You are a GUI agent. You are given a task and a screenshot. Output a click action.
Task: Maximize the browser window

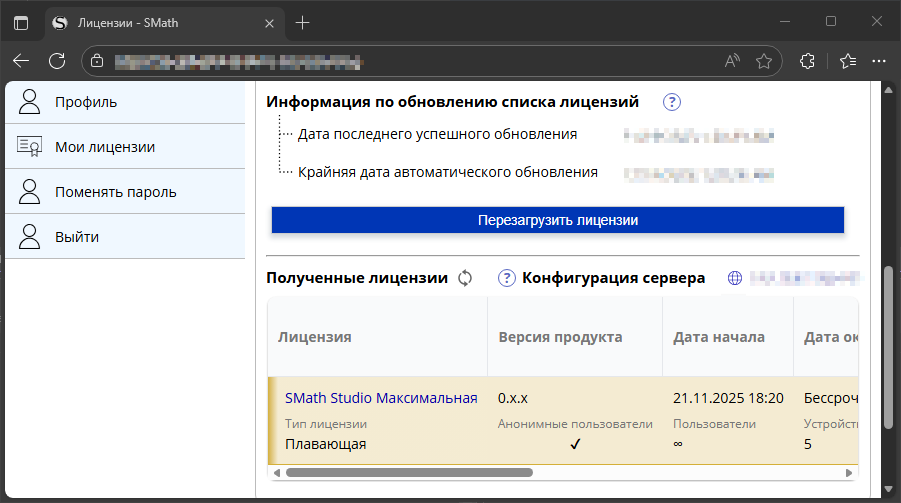pos(831,22)
